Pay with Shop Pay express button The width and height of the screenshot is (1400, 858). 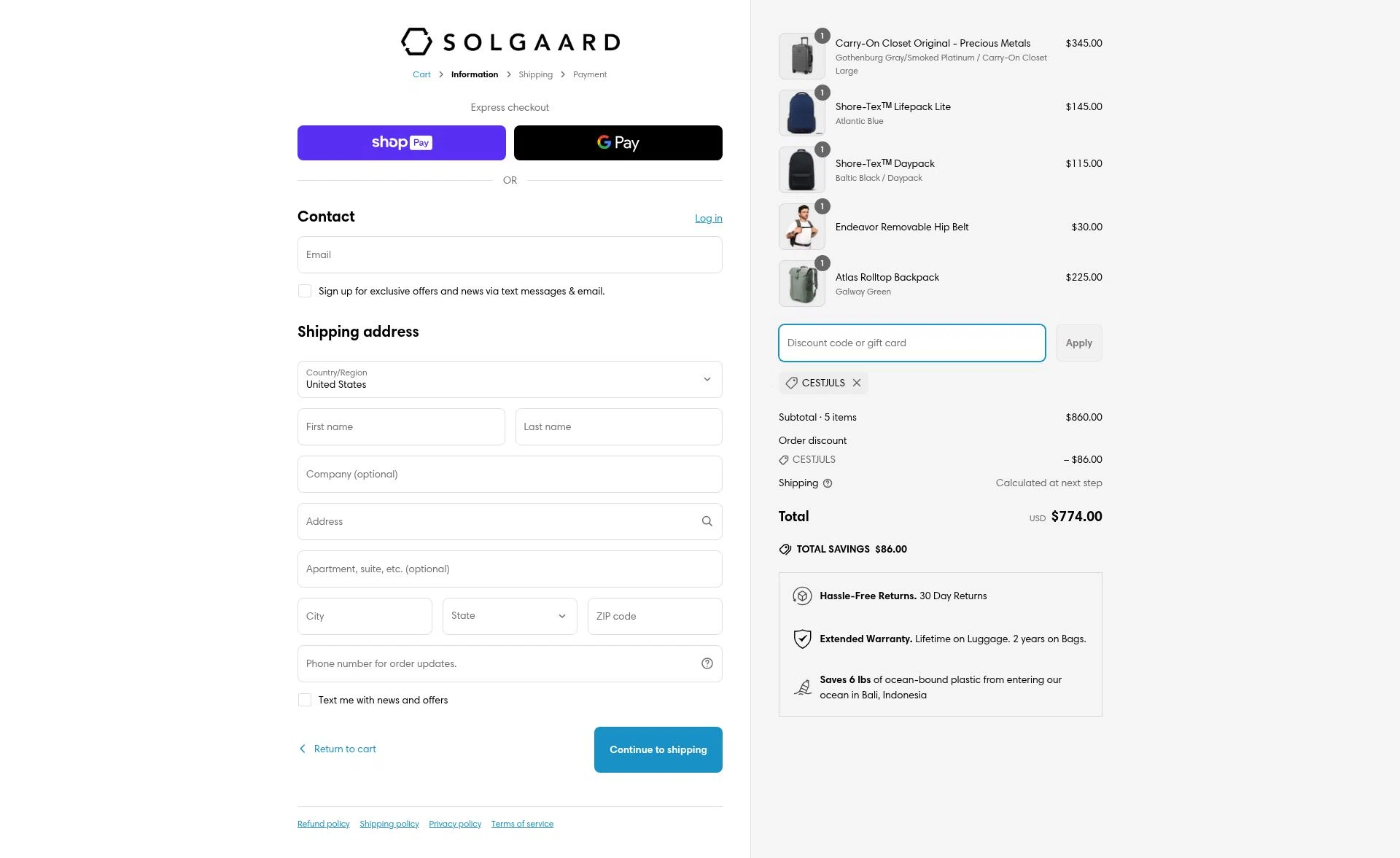click(x=401, y=143)
